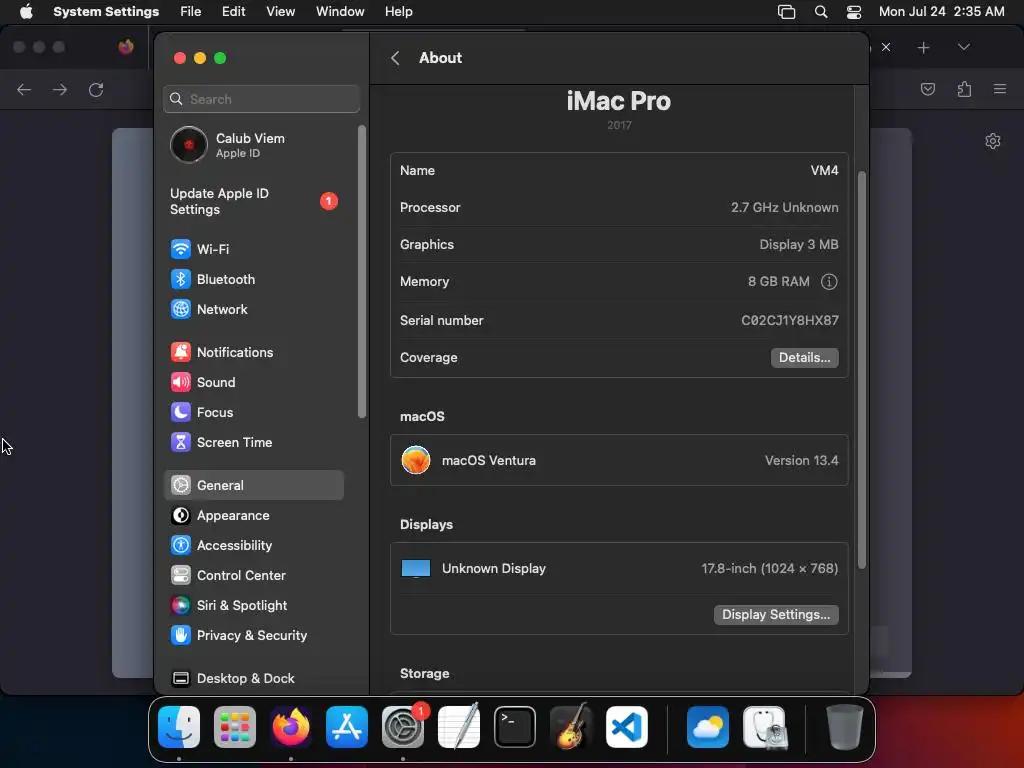Click Stage Manager menu bar icon

click(786, 12)
